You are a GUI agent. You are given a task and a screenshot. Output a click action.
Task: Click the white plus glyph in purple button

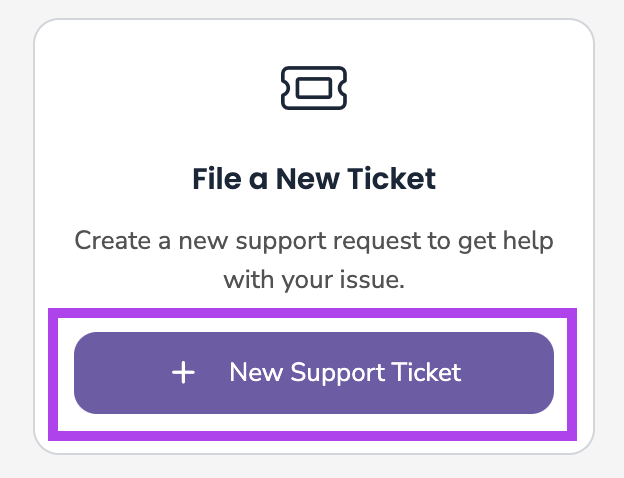point(183,373)
